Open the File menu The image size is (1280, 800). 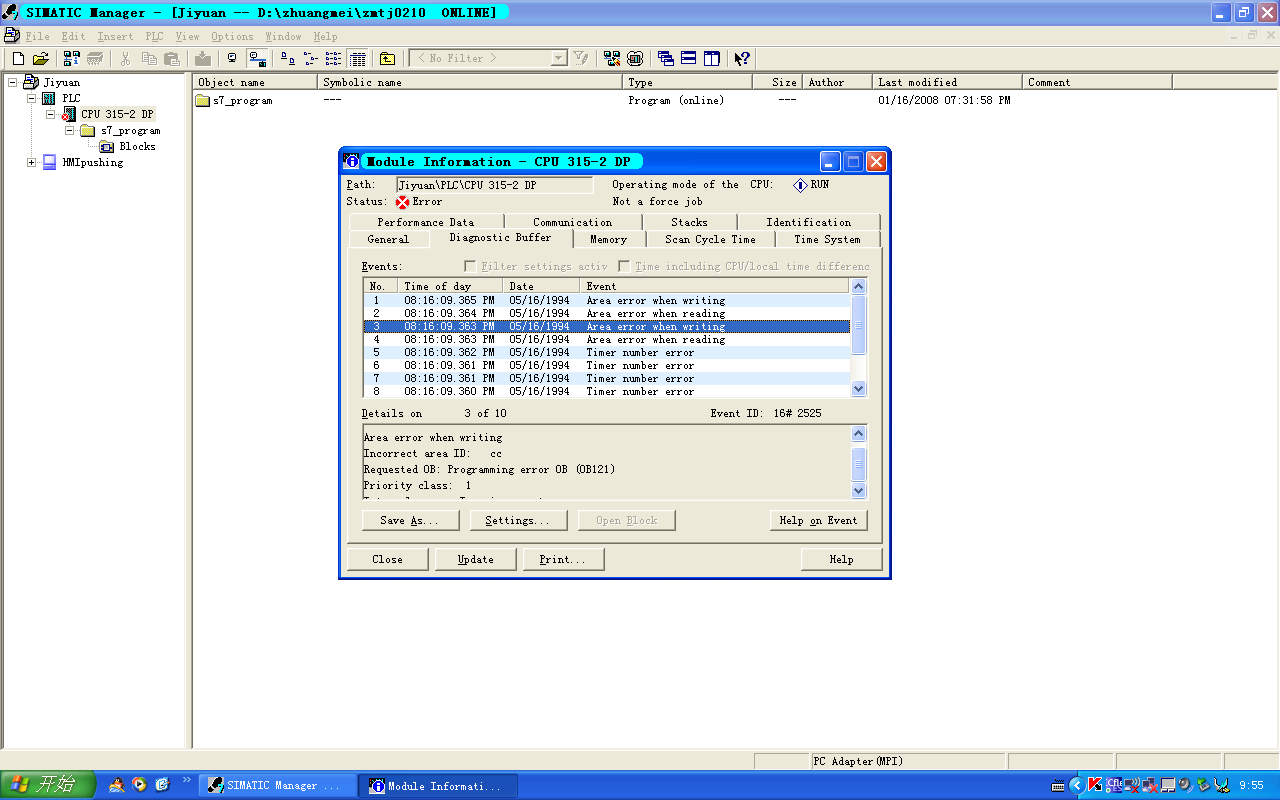(37, 36)
